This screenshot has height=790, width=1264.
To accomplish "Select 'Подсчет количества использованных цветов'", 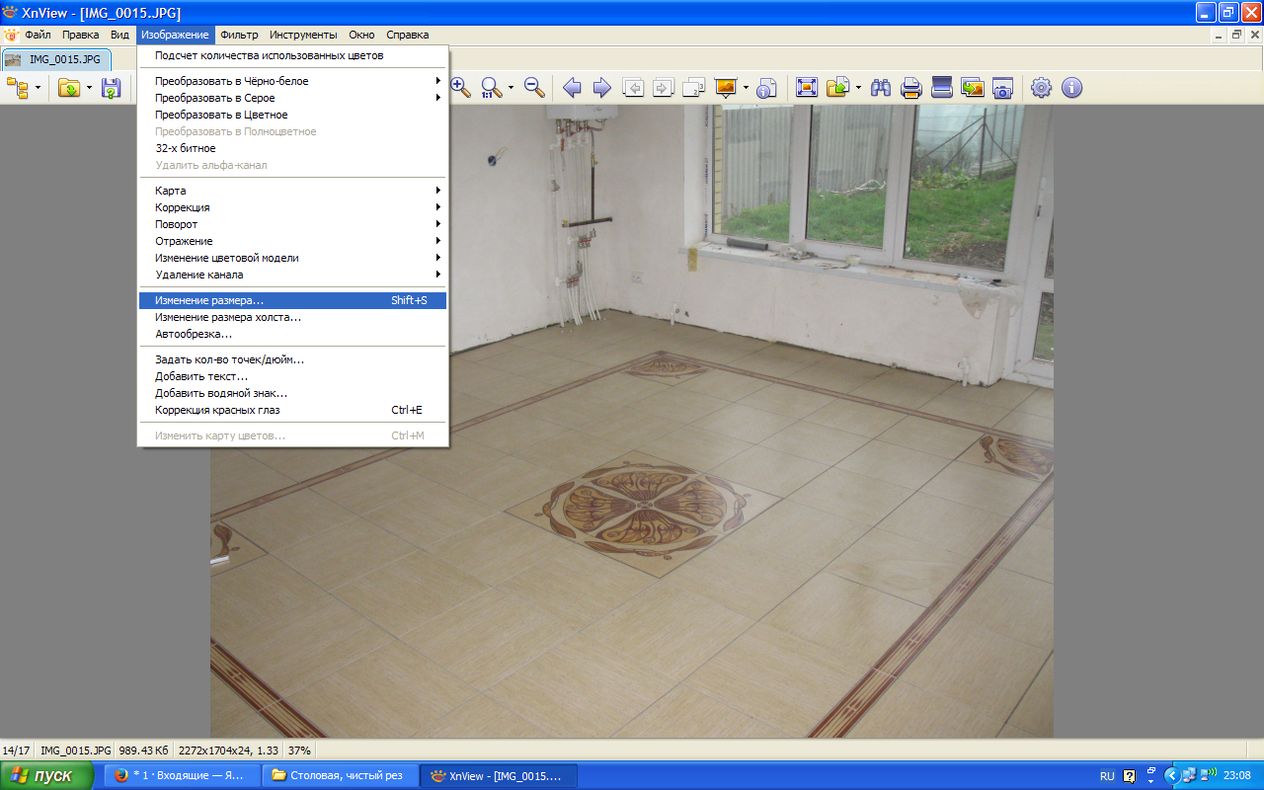I will [292, 55].
